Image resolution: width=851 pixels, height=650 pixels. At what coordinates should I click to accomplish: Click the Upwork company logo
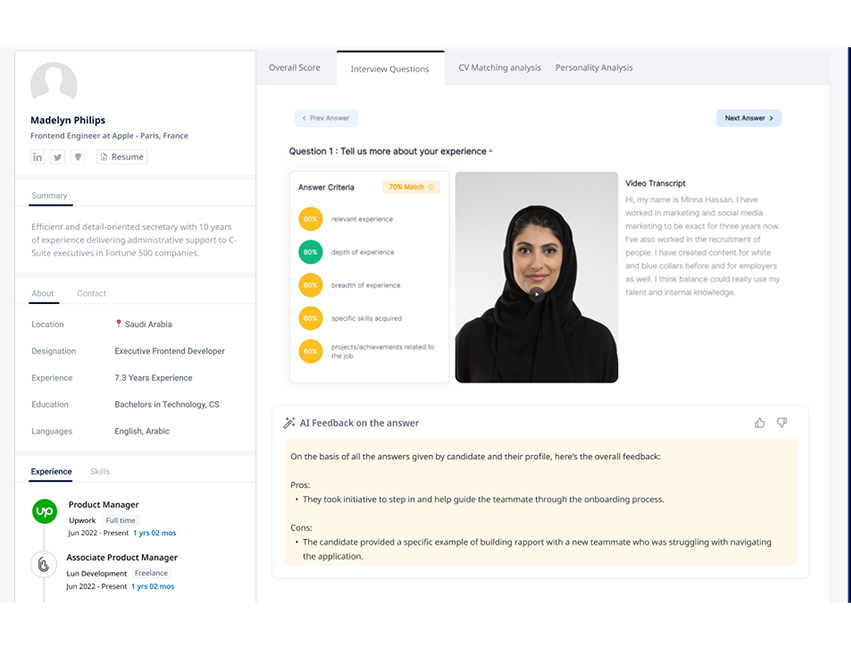[x=44, y=512]
